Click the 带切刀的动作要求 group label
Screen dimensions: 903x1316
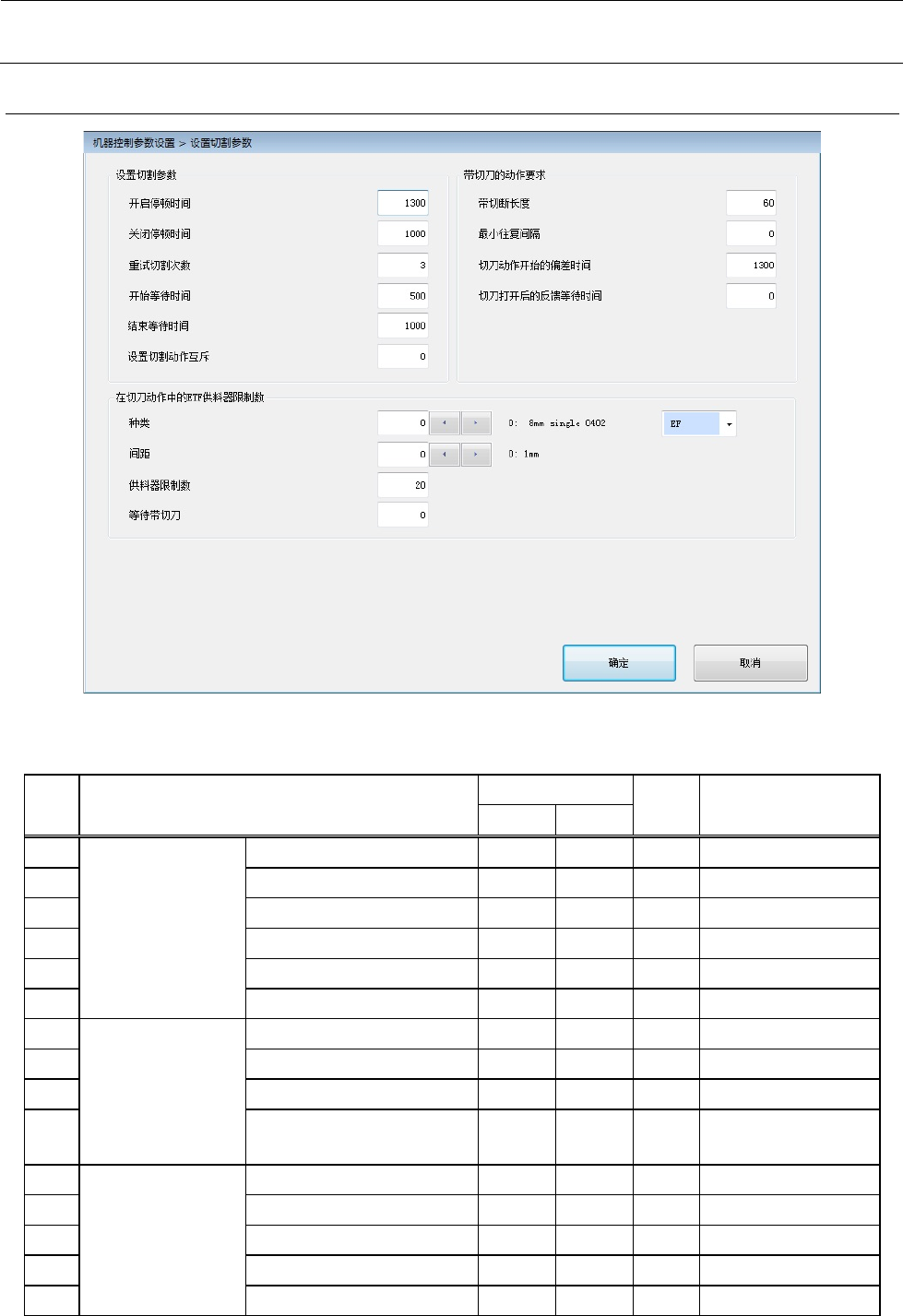[x=505, y=175]
